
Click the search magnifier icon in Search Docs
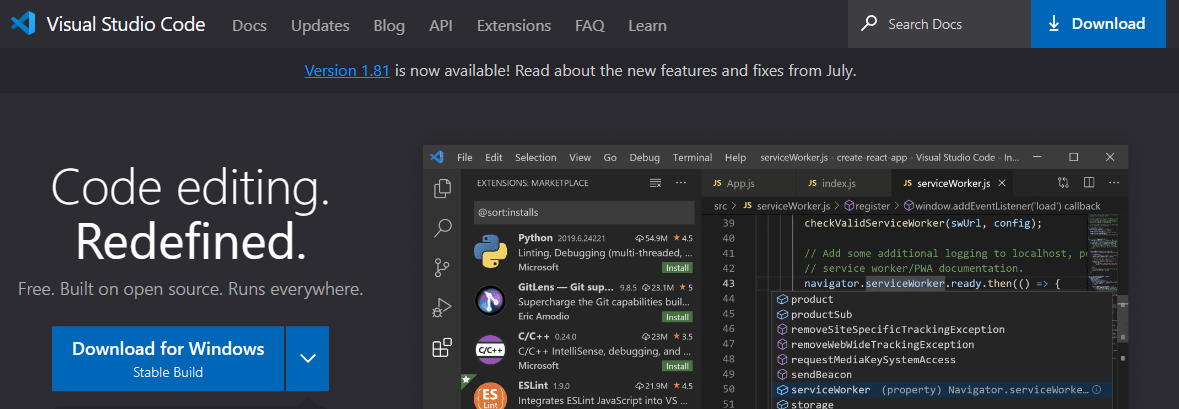pyautogui.click(x=868, y=23)
